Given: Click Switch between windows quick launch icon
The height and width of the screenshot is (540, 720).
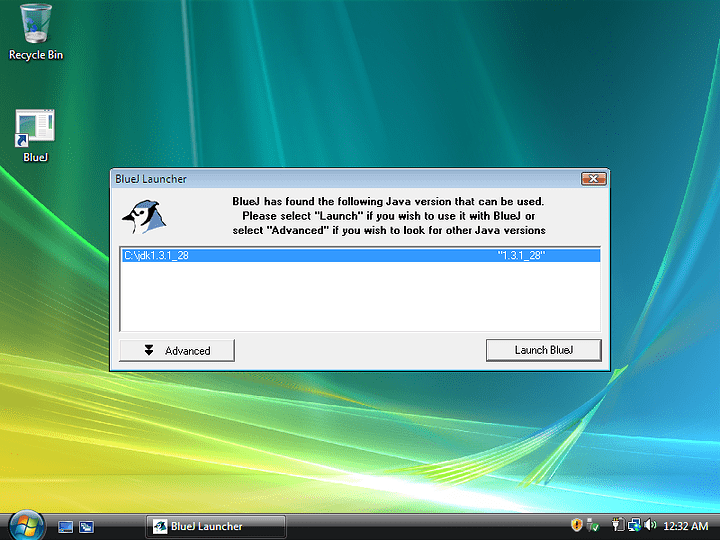Looking at the screenshot, I should [x=86, y=526].
